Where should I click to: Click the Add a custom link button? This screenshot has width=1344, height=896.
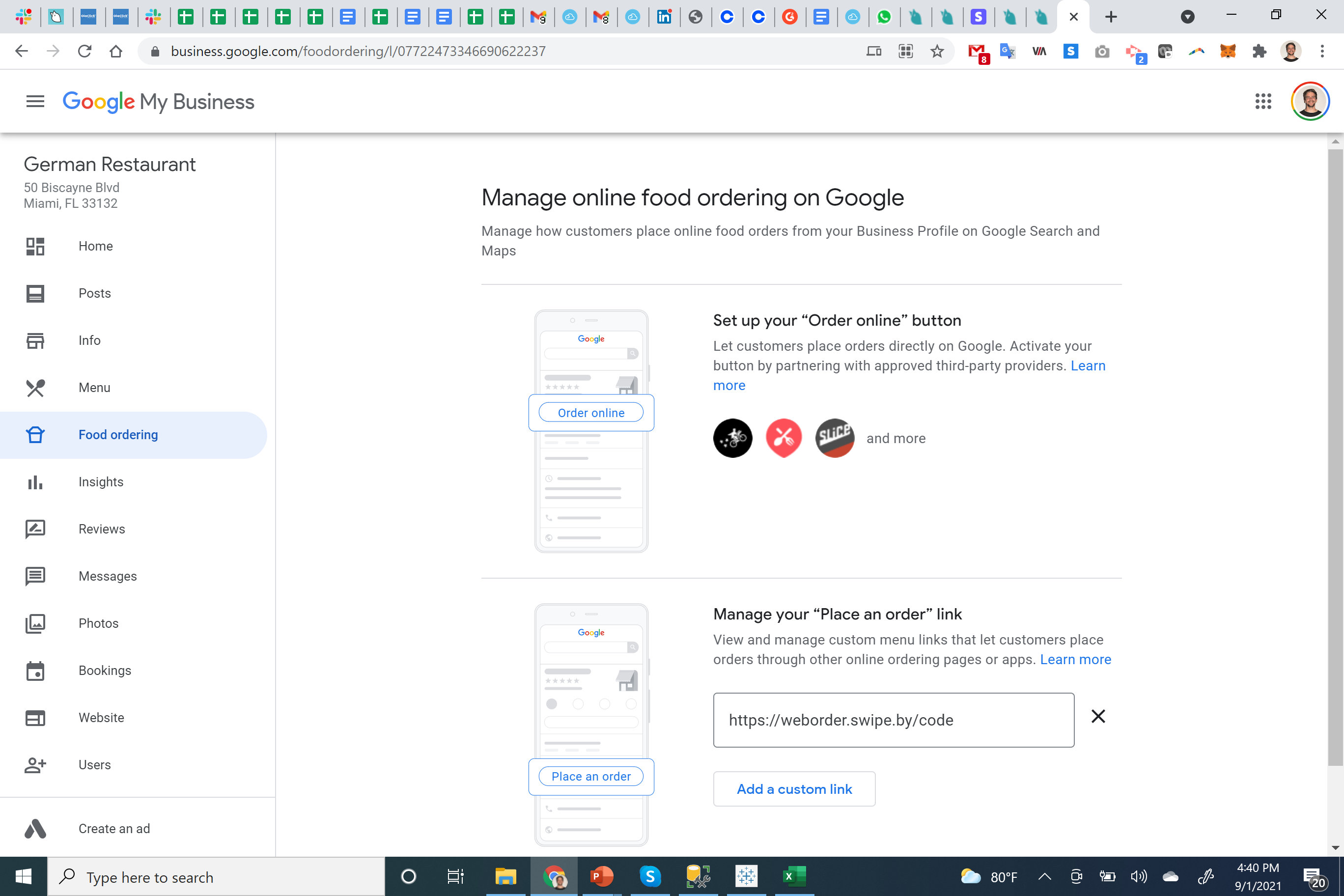[794, 789]
